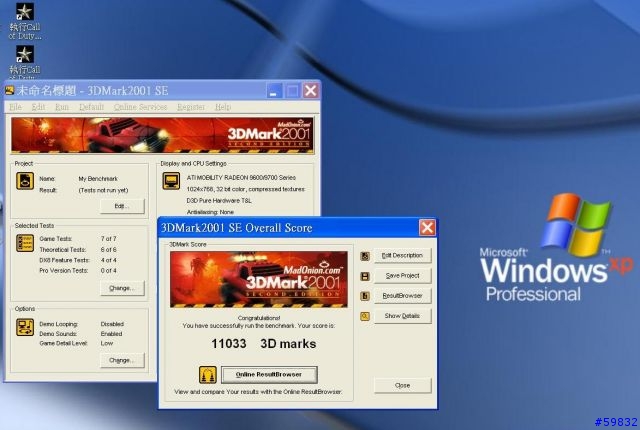
Task: Click the 3DMark2001 SE title bar app icon
Action: pyautogui.click(x=9, y=91)
